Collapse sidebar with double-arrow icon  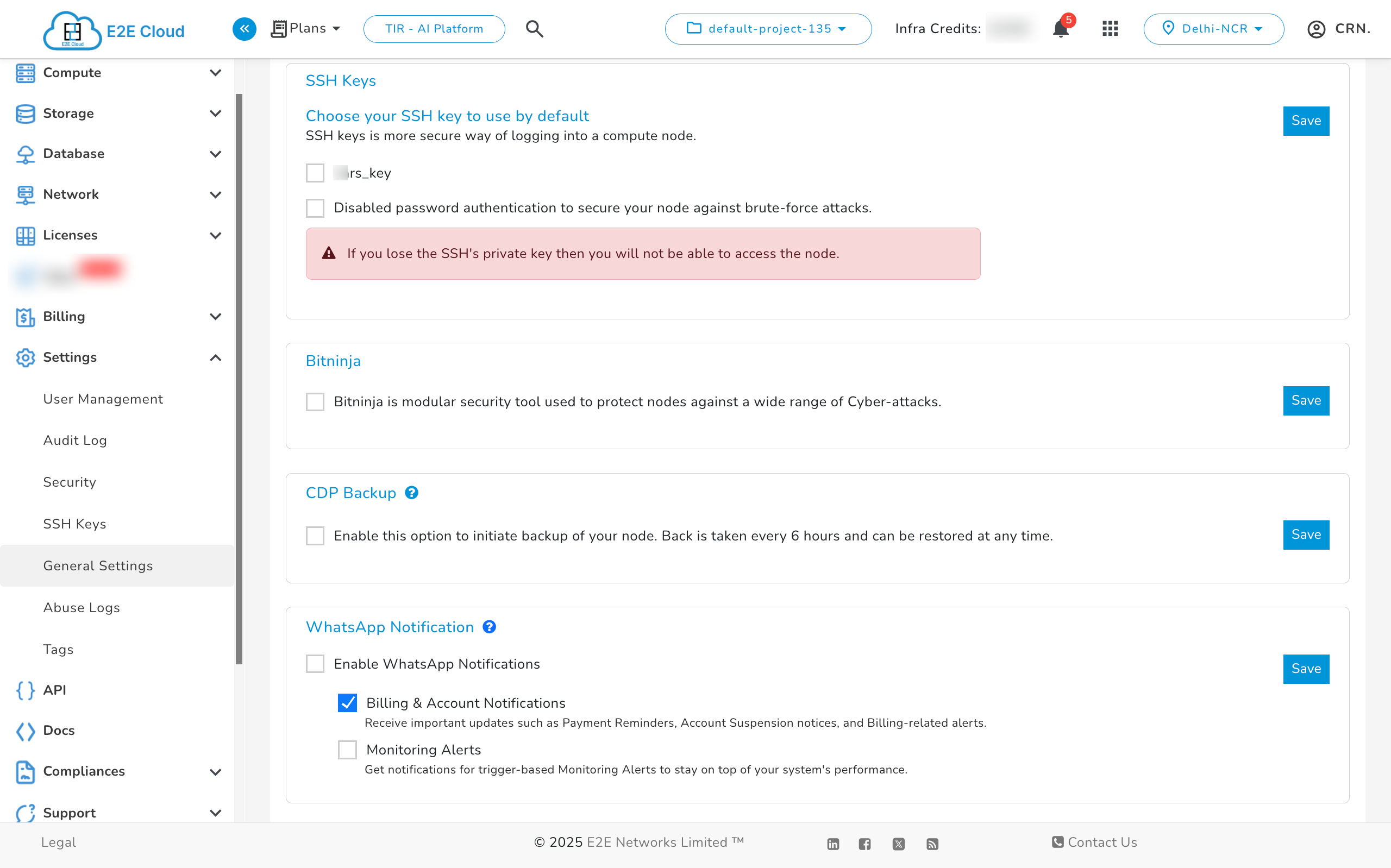tap(244, 29)
